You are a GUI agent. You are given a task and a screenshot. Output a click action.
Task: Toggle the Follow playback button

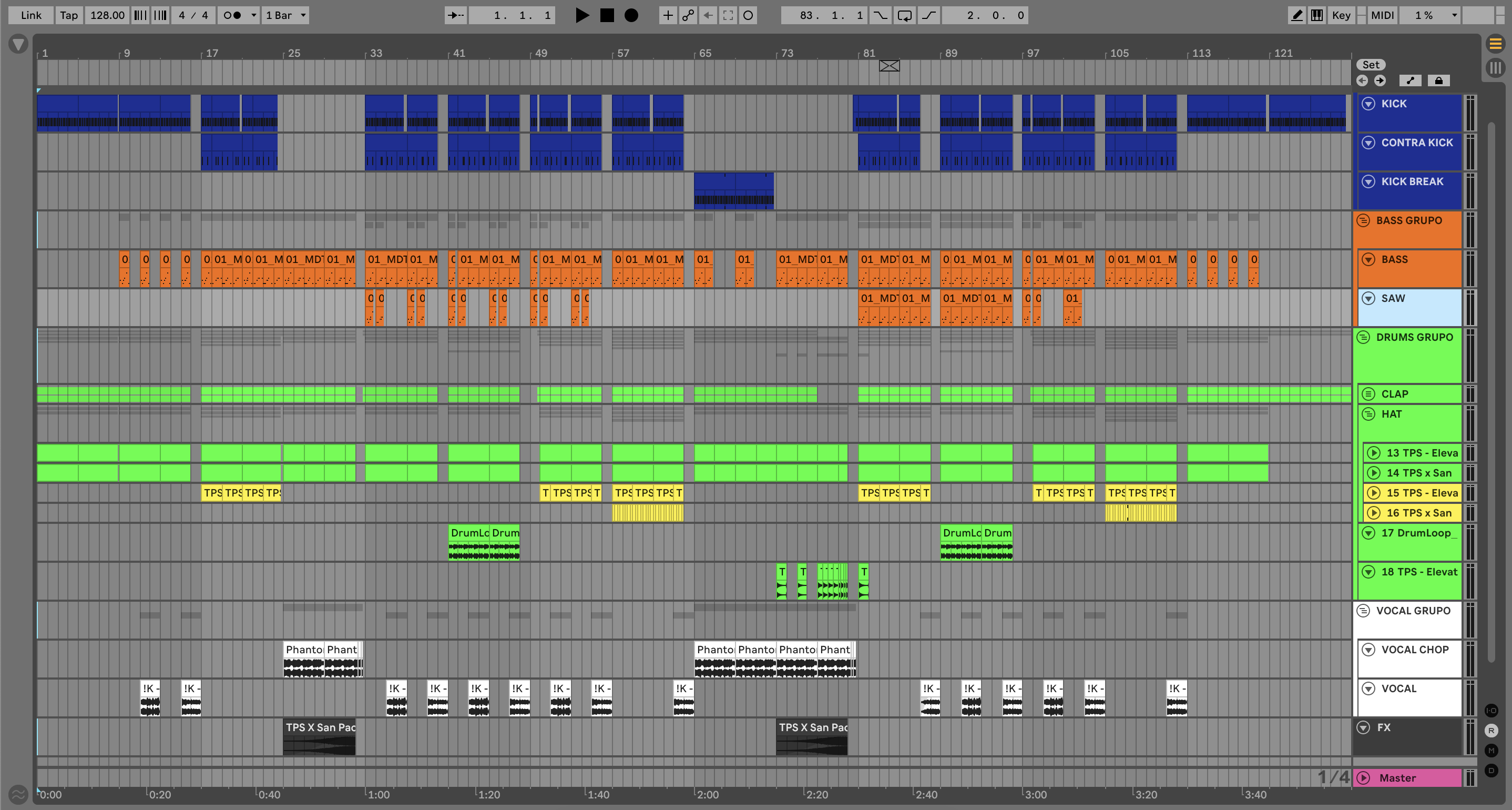click(x=455, y=15)
